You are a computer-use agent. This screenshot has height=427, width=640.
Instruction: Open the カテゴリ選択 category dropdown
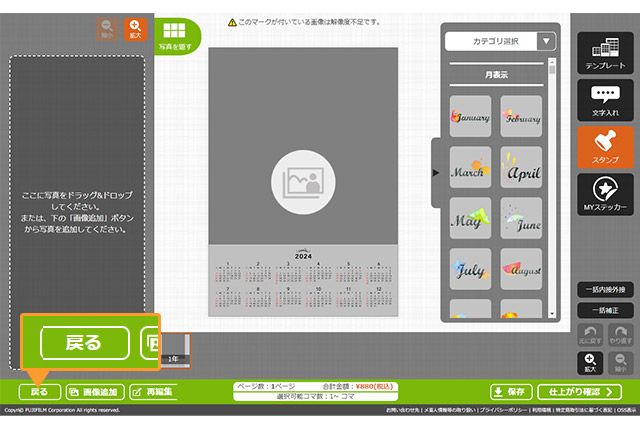500,42
